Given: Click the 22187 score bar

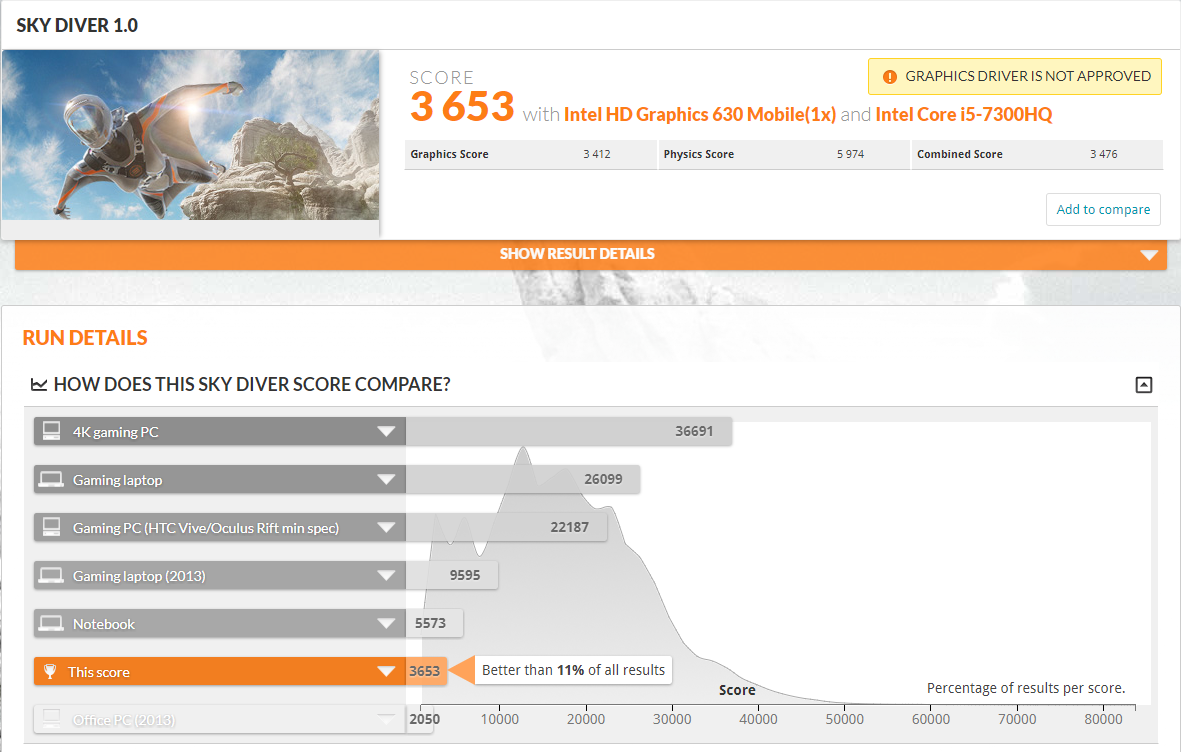Looking at the screenshot, I should click(x=506, y=527).
